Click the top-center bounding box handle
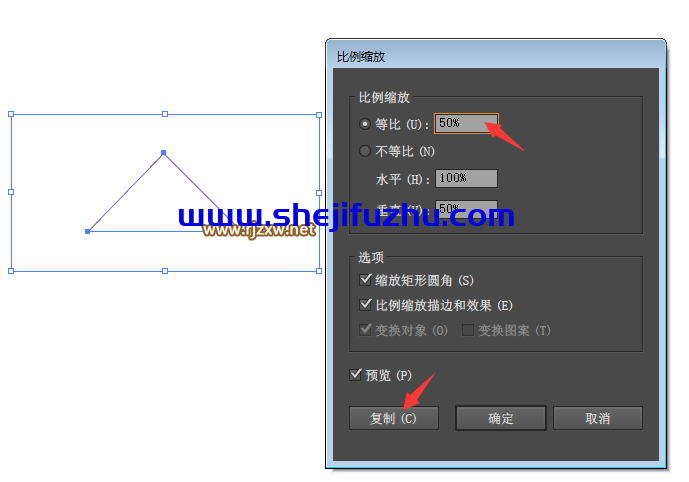The image size is (689, 482). [165, 114]
